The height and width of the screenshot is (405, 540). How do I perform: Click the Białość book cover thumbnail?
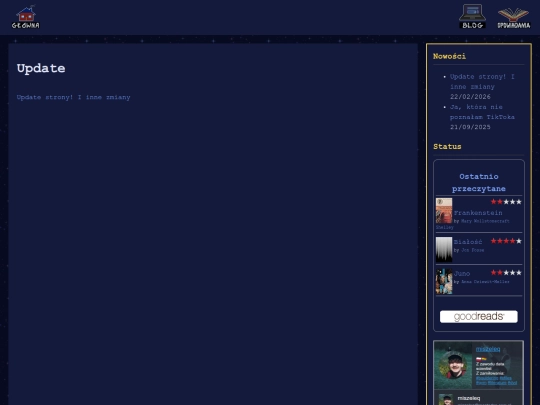click(444, 249)
